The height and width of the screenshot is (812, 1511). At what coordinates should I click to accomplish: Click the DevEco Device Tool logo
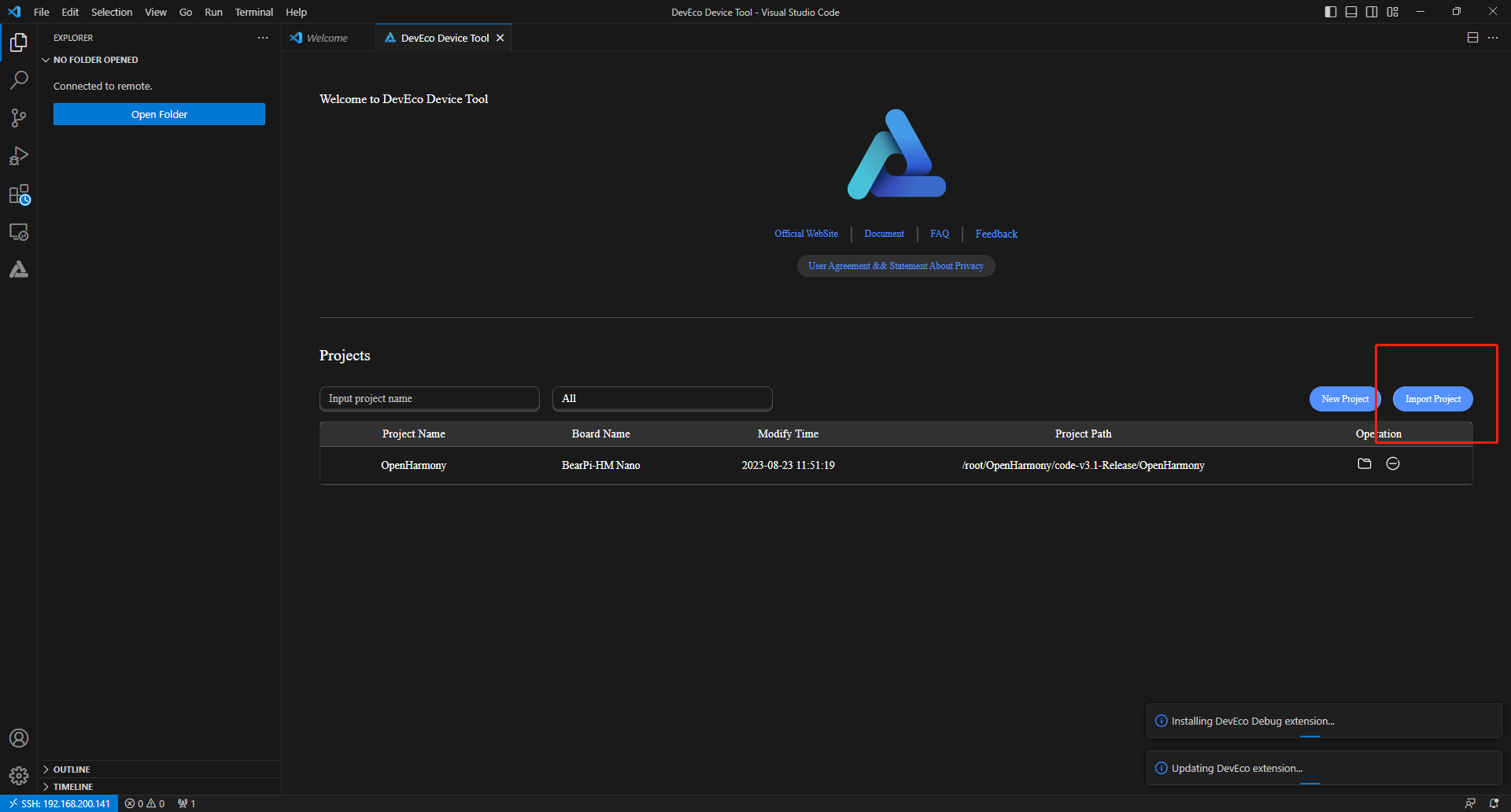tap(896, 154)
